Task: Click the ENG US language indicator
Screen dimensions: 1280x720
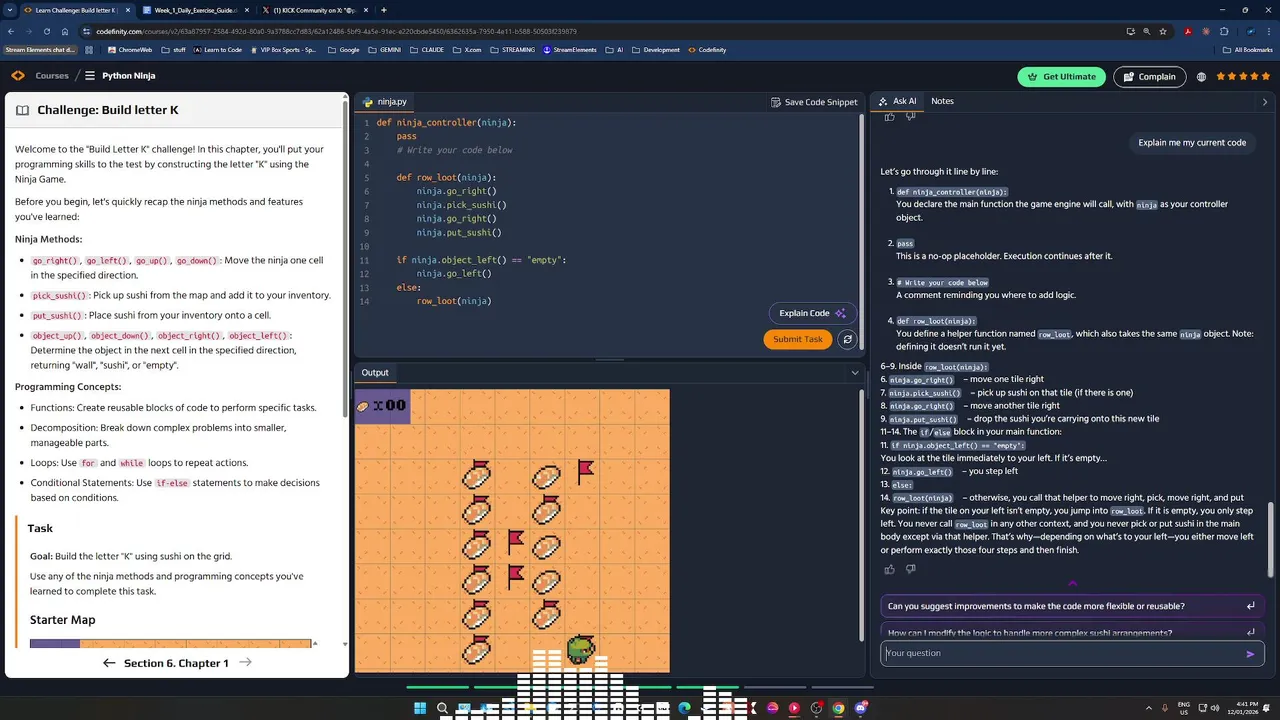Action: [1184, 708]
